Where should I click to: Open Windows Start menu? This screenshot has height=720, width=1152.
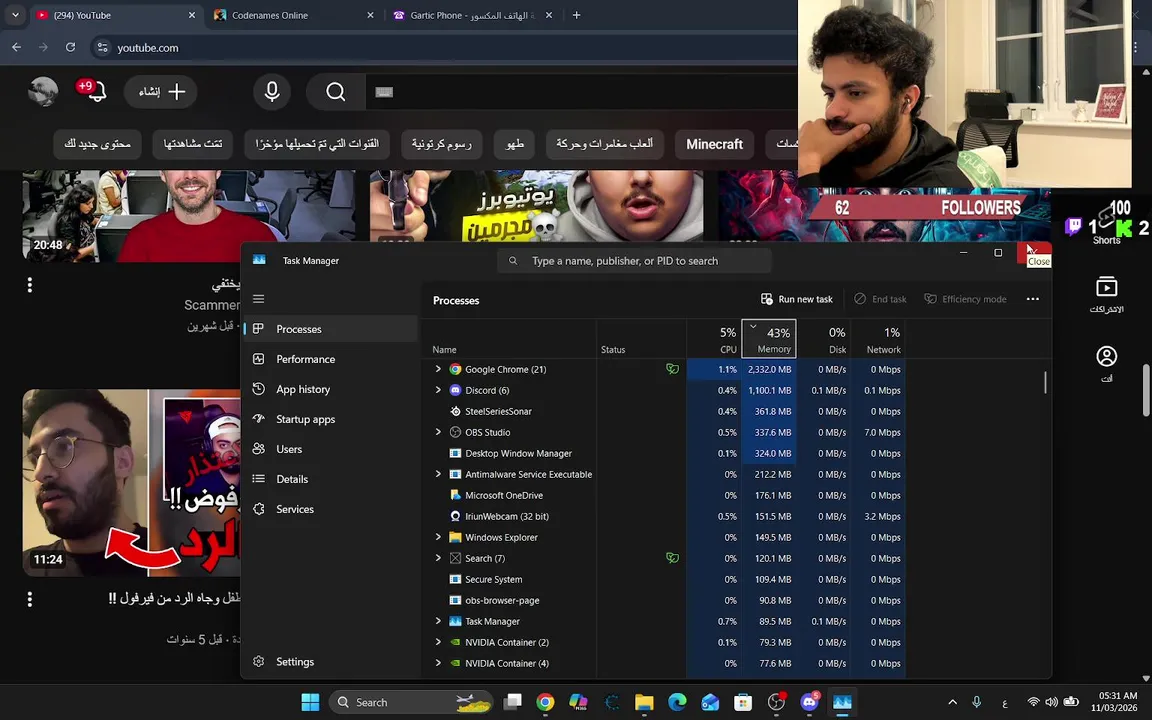pyautogui.click(x=311, y=702)
